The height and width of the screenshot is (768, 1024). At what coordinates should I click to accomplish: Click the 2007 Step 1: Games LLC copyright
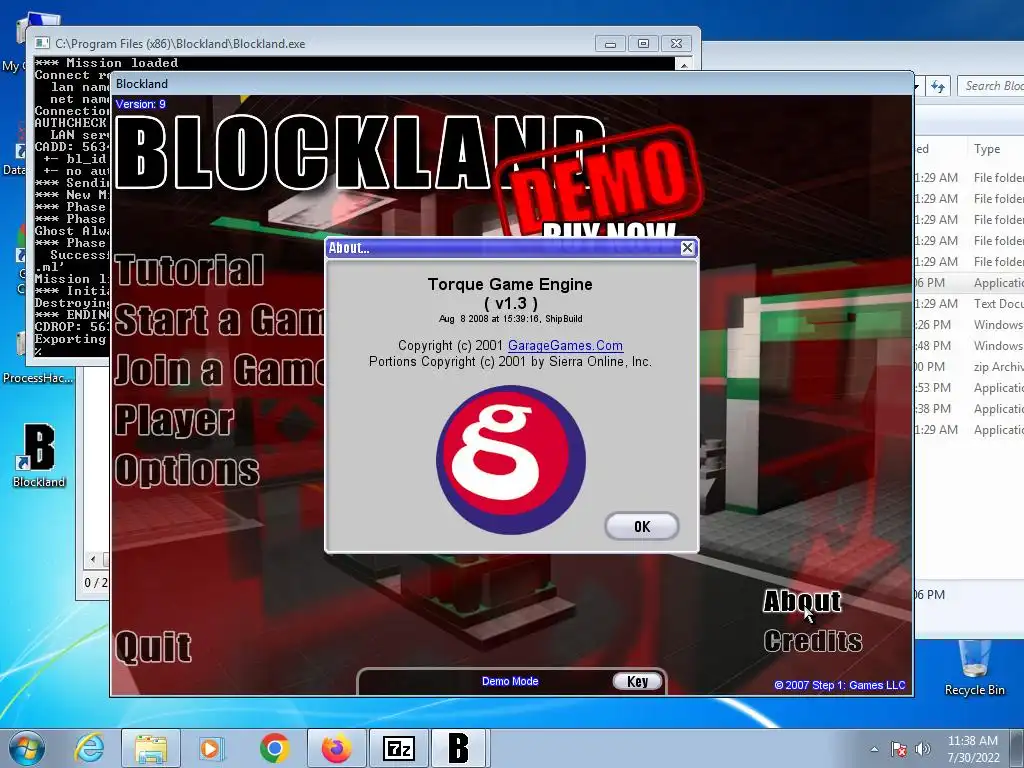click(840, 685)
